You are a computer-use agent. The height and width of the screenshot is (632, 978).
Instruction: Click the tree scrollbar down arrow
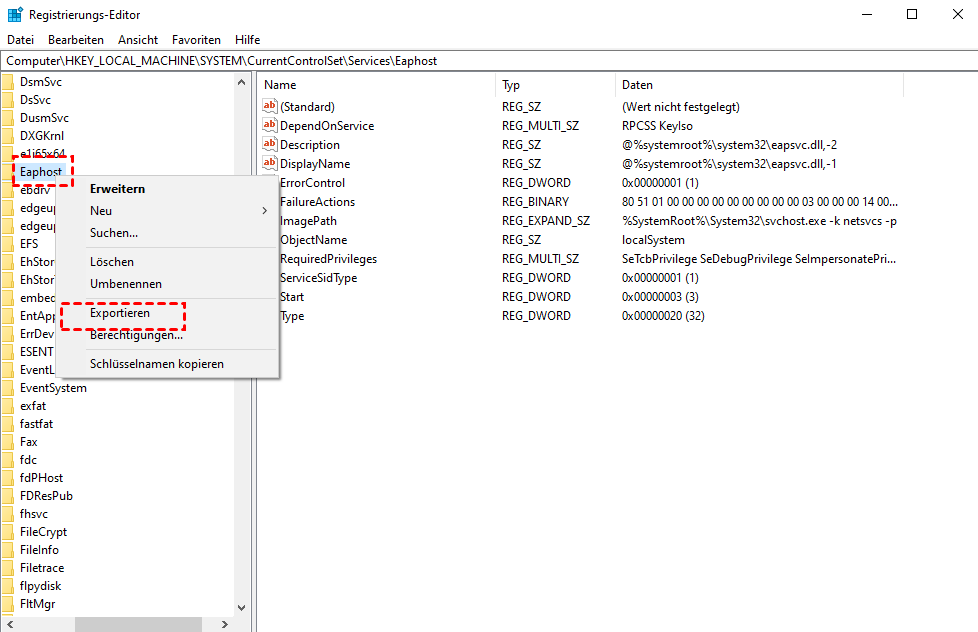241,606
